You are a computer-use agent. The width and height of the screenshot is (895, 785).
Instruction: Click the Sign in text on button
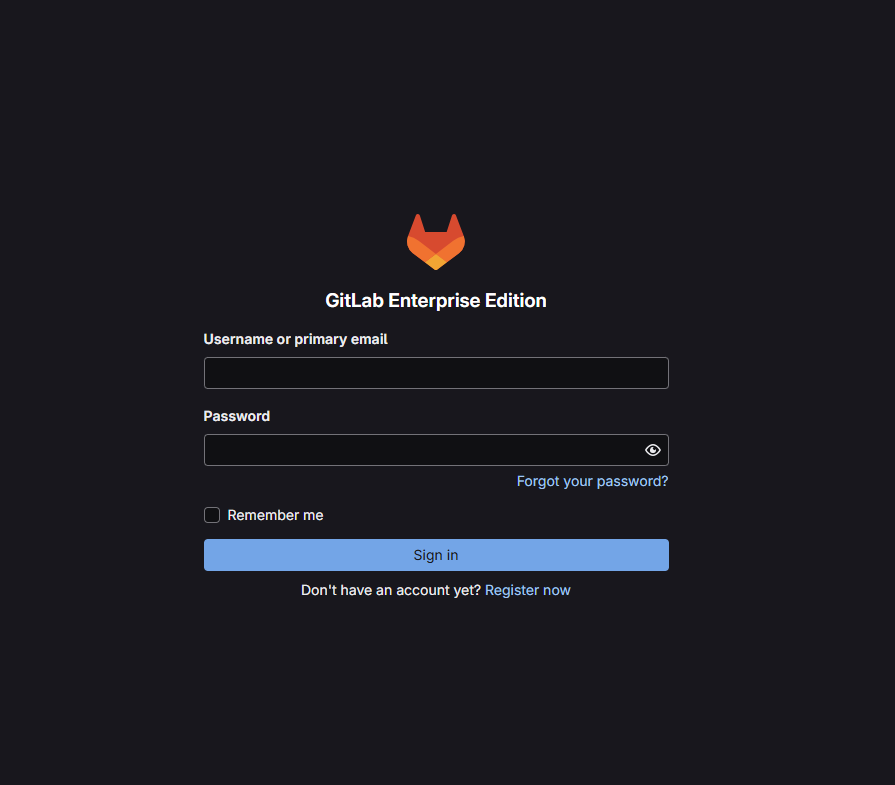click(x=436, y=555)
